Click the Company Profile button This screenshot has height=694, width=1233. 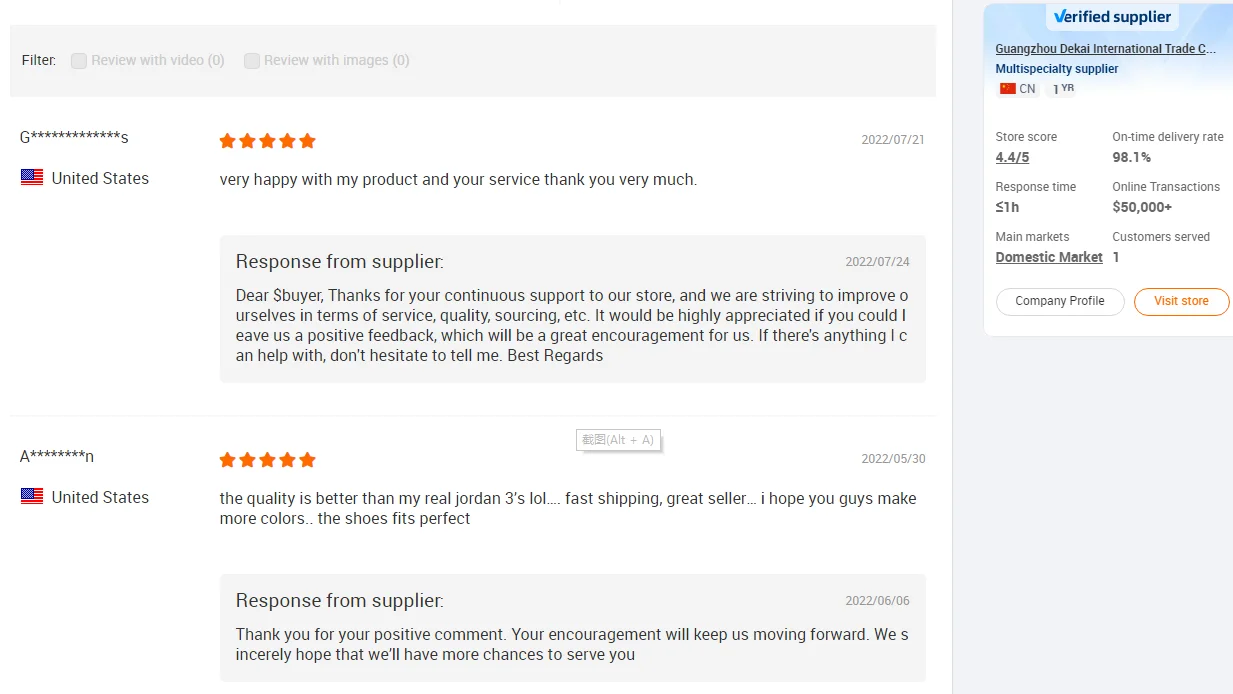(1059, 301)
